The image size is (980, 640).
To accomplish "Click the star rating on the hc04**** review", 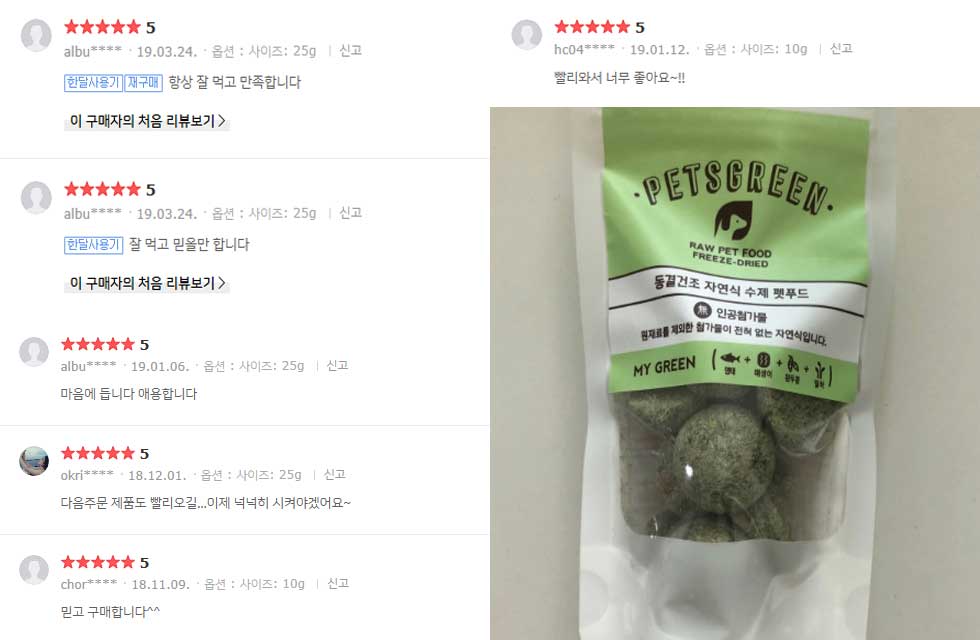I will (592, 27).
